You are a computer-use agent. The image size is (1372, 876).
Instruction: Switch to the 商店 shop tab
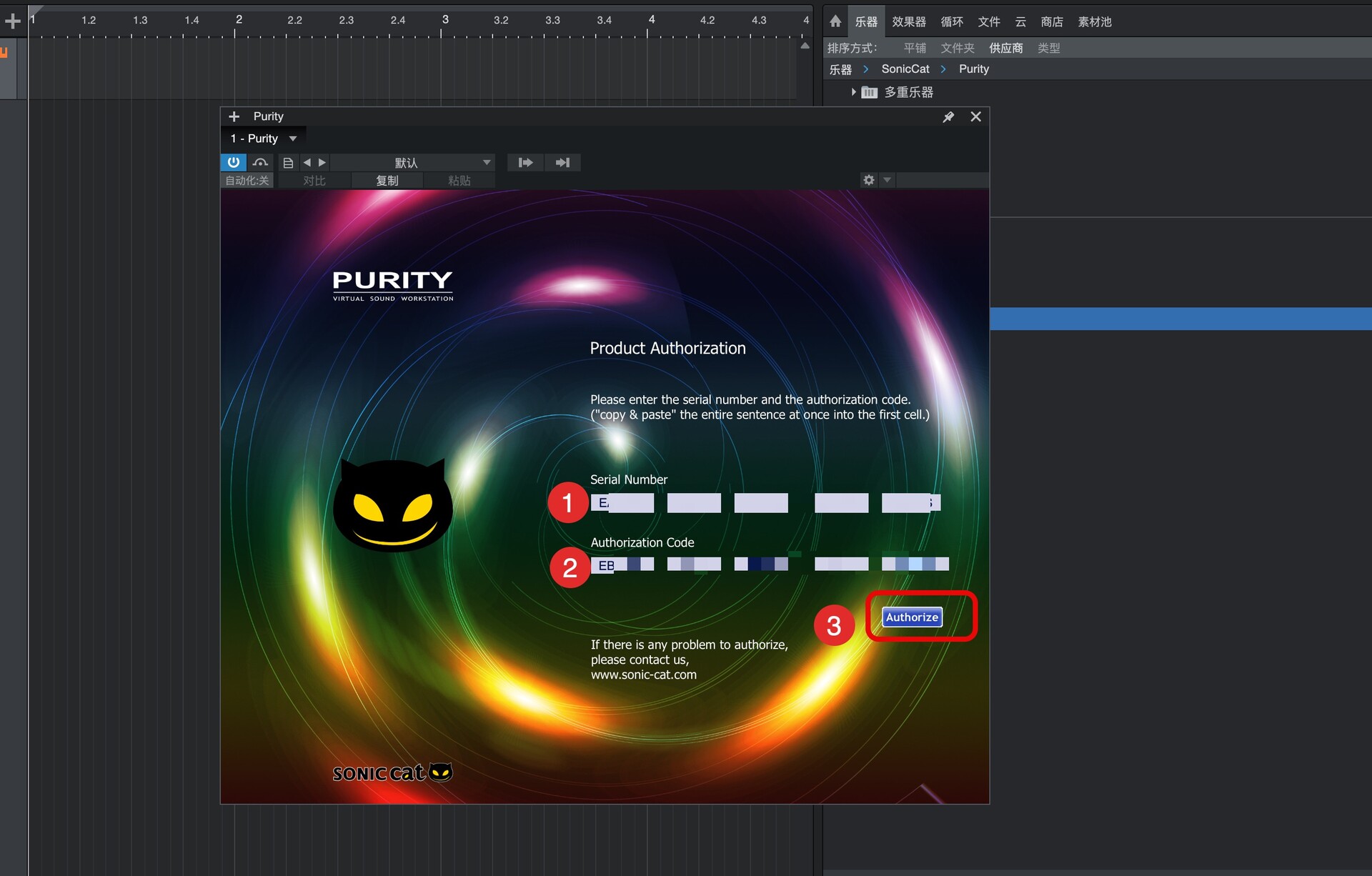point(1052,21)
